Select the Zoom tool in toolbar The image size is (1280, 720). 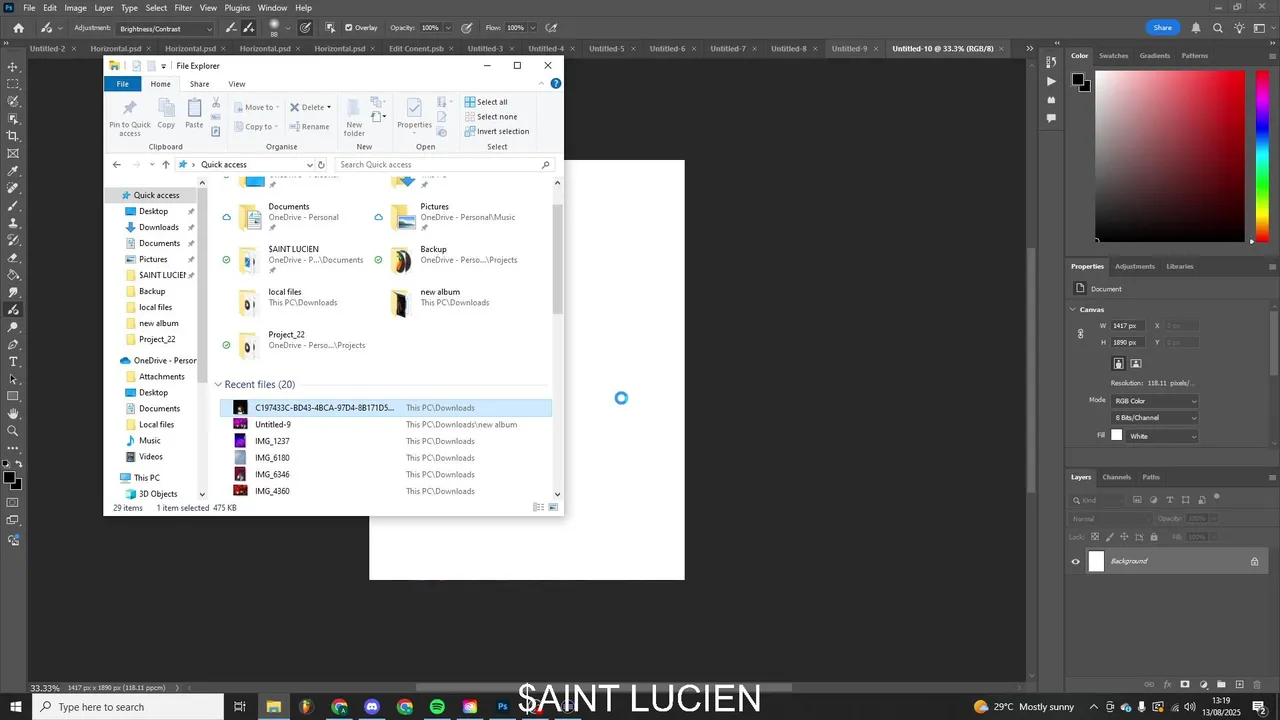[x=13, y=431]
